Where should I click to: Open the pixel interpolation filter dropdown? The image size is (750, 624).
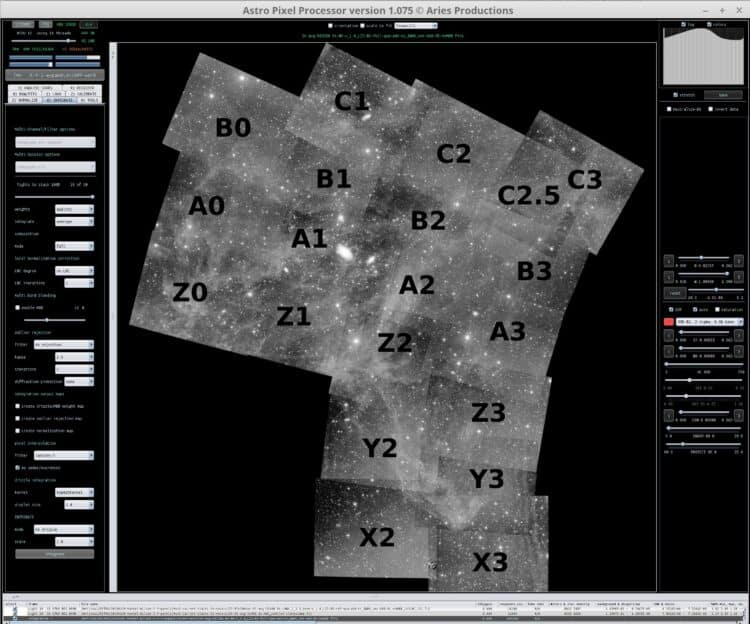tap(64, 455)
